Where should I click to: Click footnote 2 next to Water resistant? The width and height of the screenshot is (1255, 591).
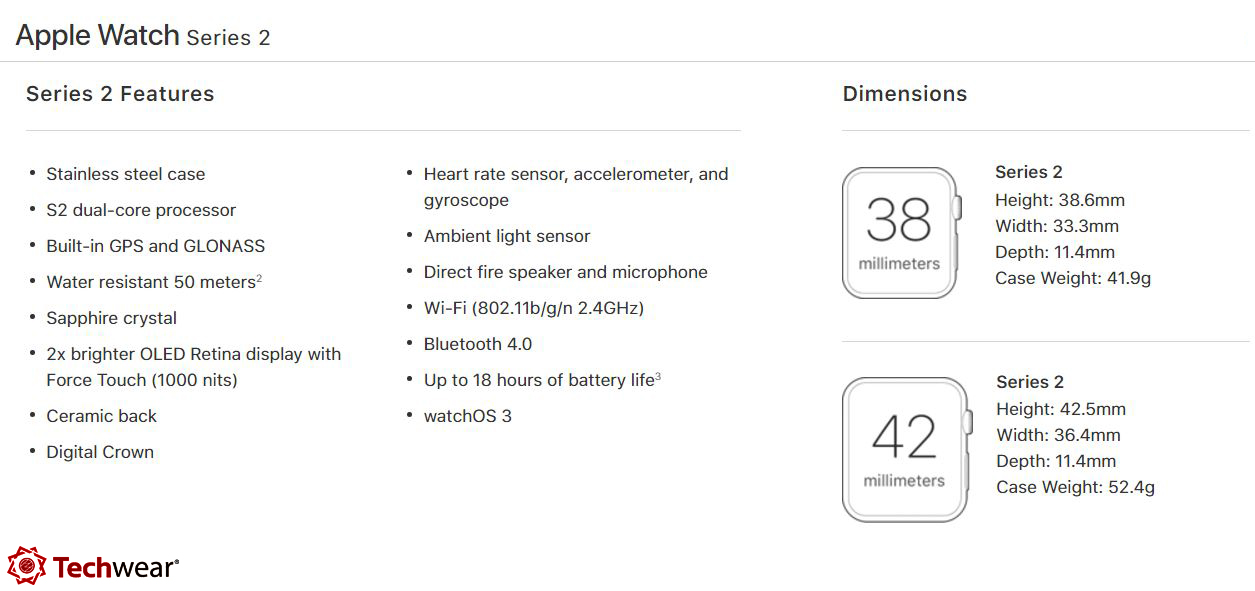259,279
